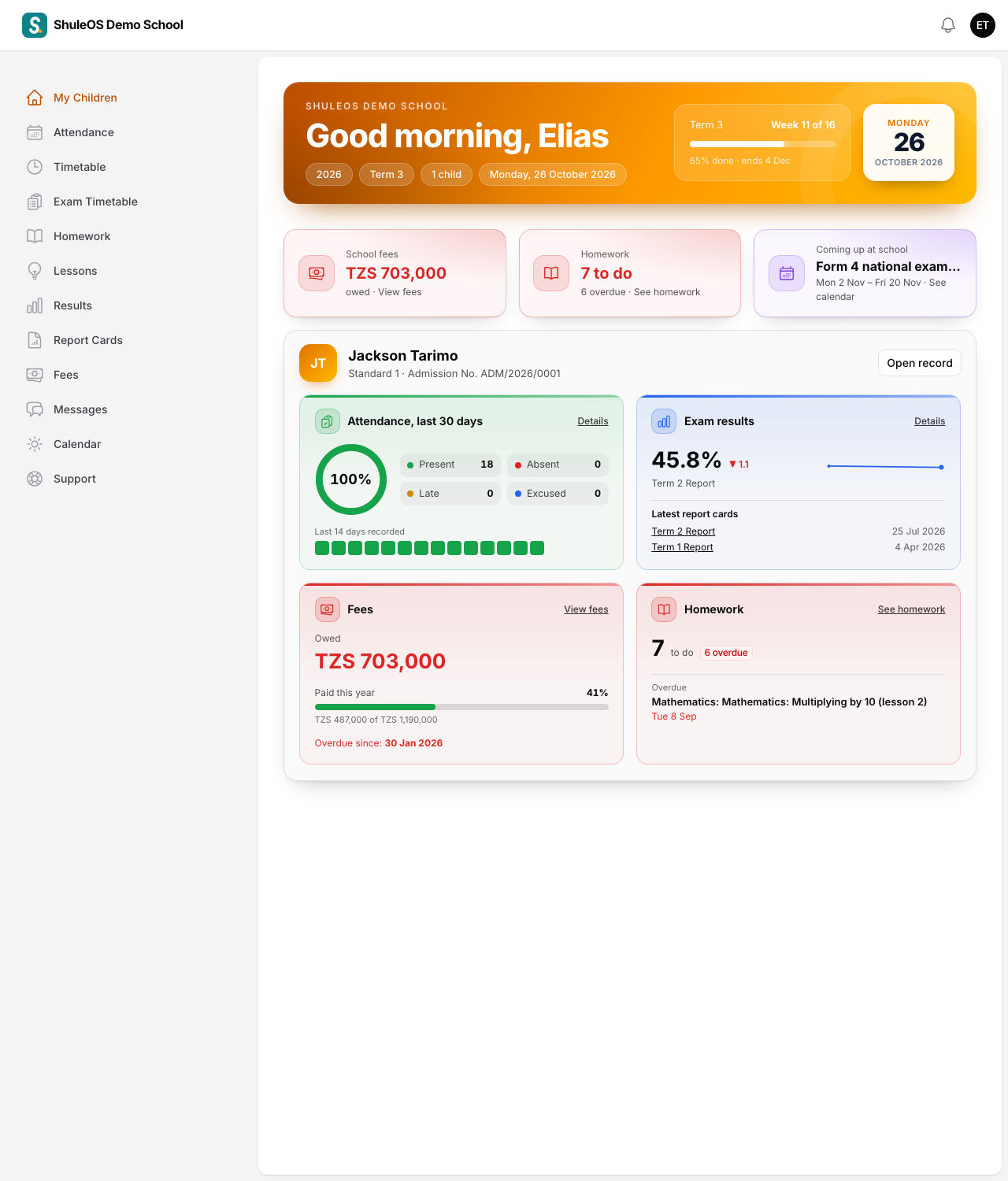The image size is (1008, 1181).
Task: Click the Lessons lightbulb icon
Action: click(x=35, y=271)
